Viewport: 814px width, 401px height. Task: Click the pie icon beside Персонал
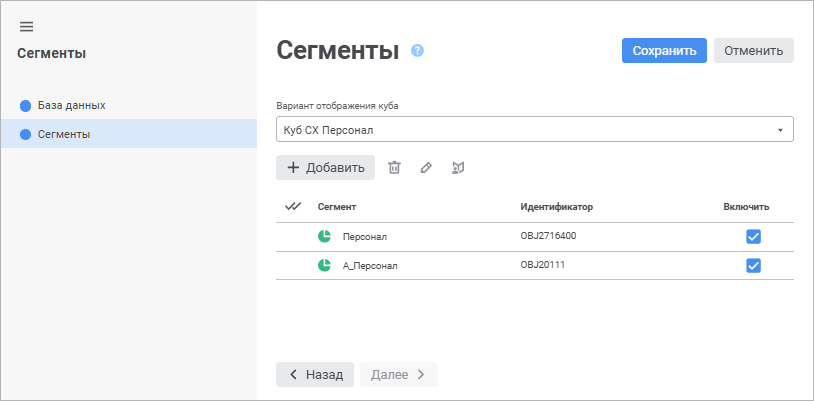click(324, 237)
